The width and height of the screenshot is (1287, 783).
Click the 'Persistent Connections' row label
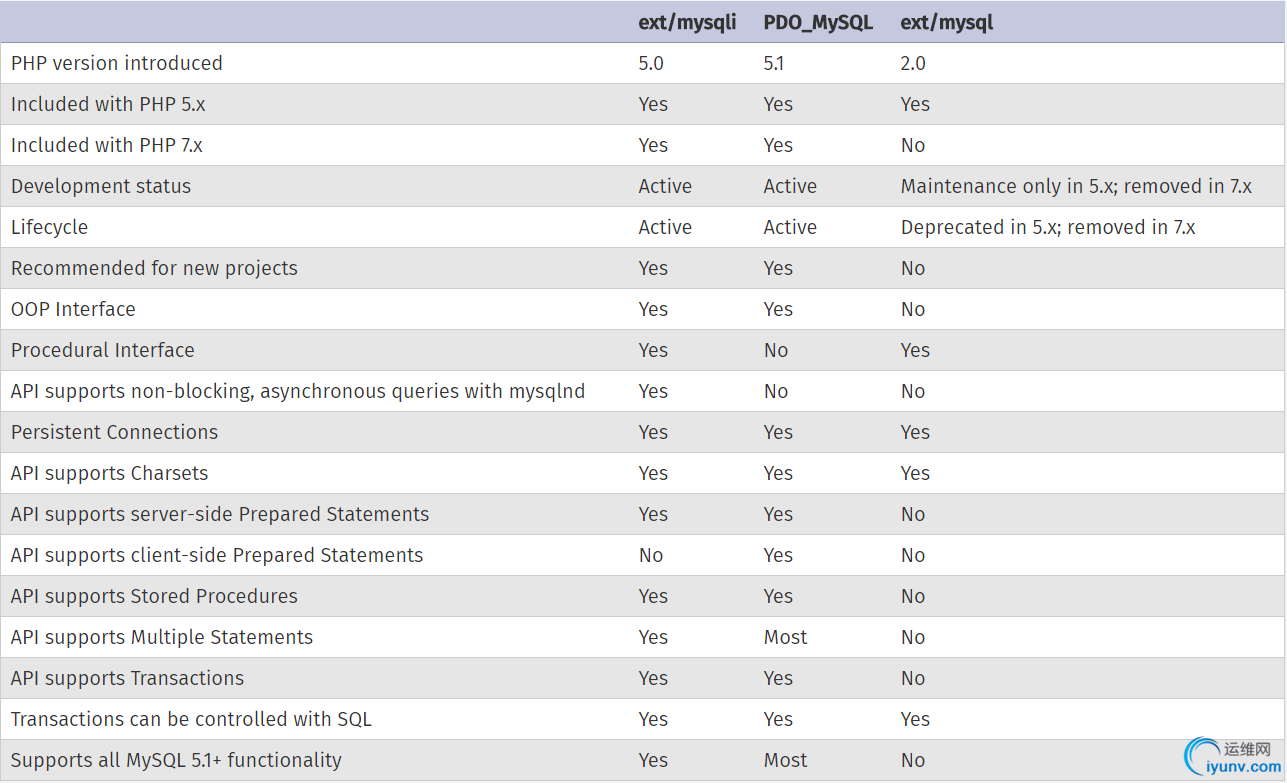tap(114, 432)
